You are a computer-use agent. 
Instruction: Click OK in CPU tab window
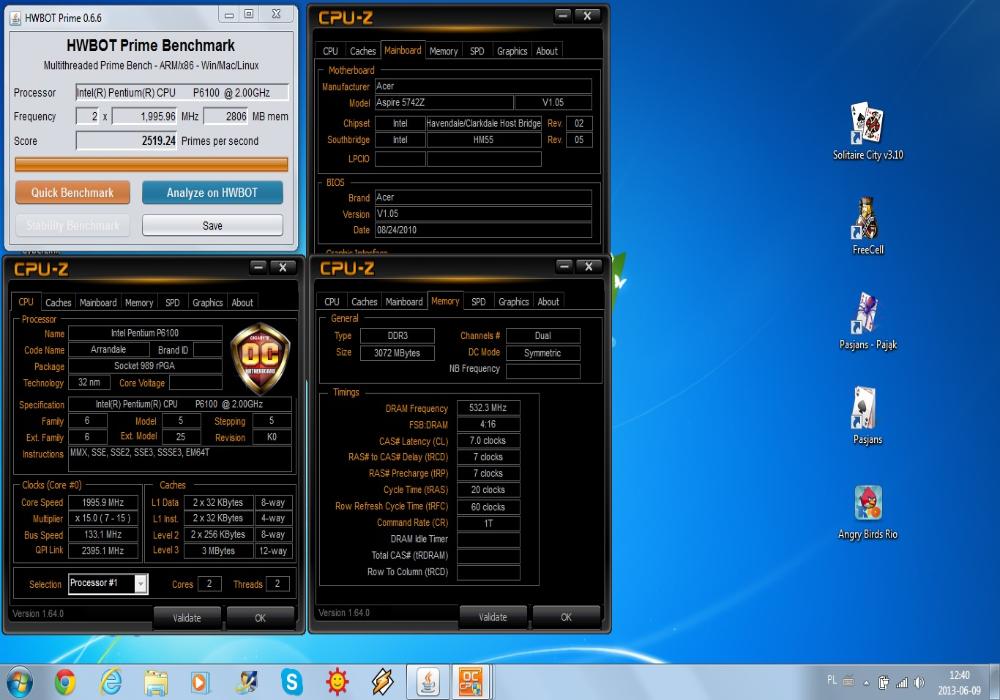pos(260,618)
